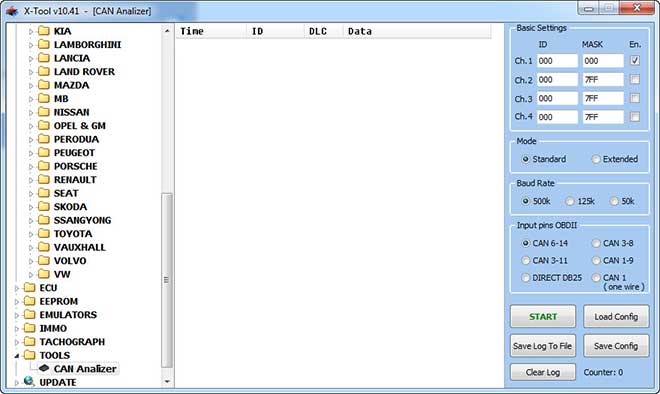This screenshot has width=660, height=394.
Task: Click the Clear Log button
Action: click(x=543, y=372)
